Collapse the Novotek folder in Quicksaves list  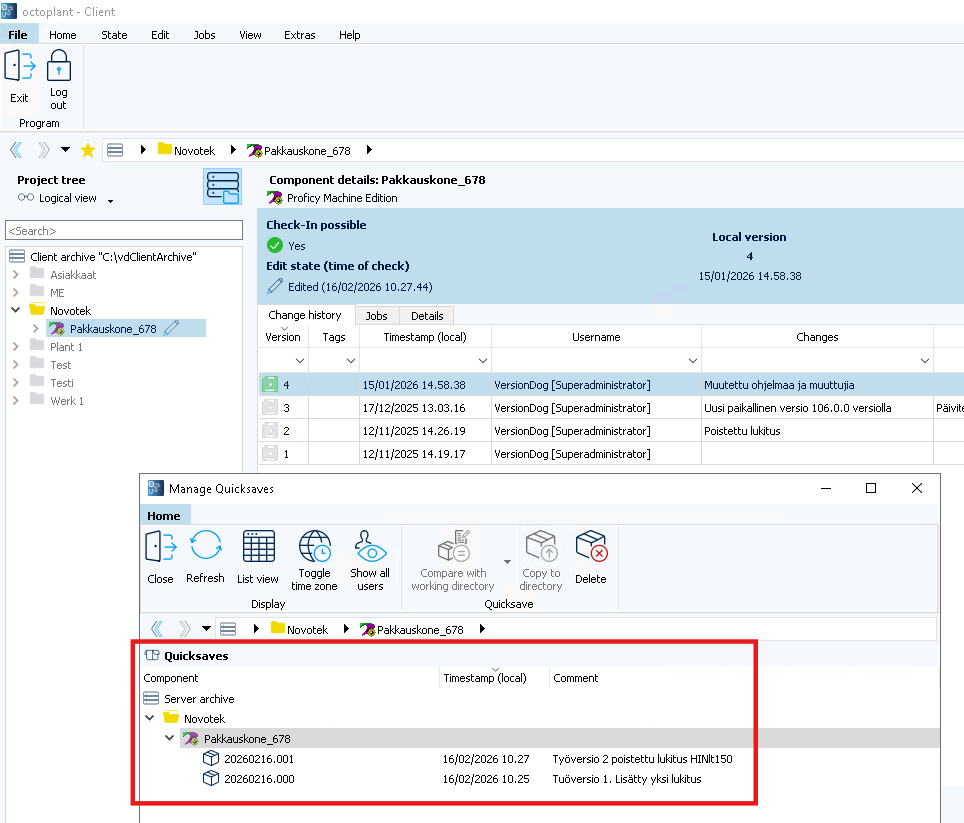151,719
